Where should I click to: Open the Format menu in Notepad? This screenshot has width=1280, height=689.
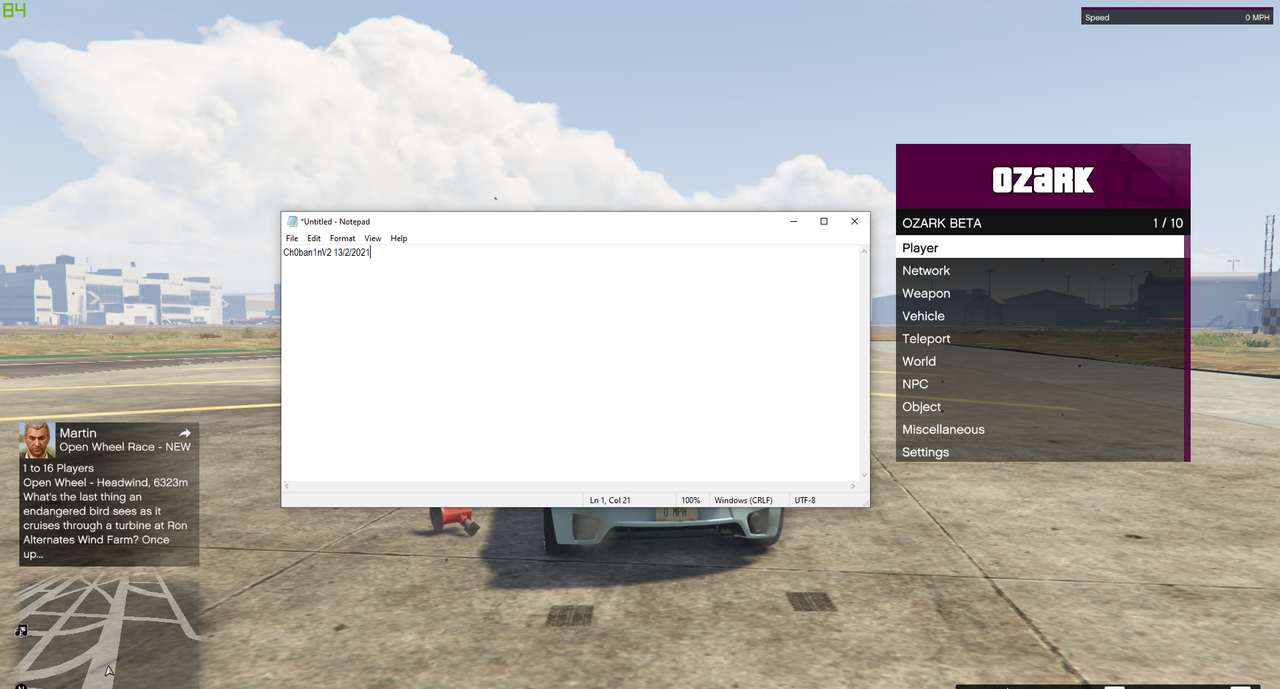[342, 238]
